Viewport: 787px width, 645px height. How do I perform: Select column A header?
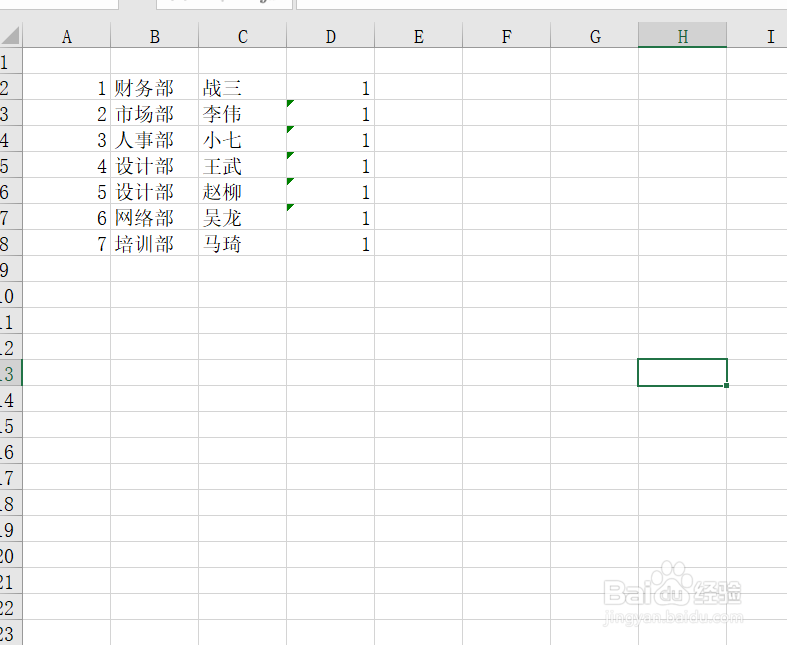[x=67, y=36]
